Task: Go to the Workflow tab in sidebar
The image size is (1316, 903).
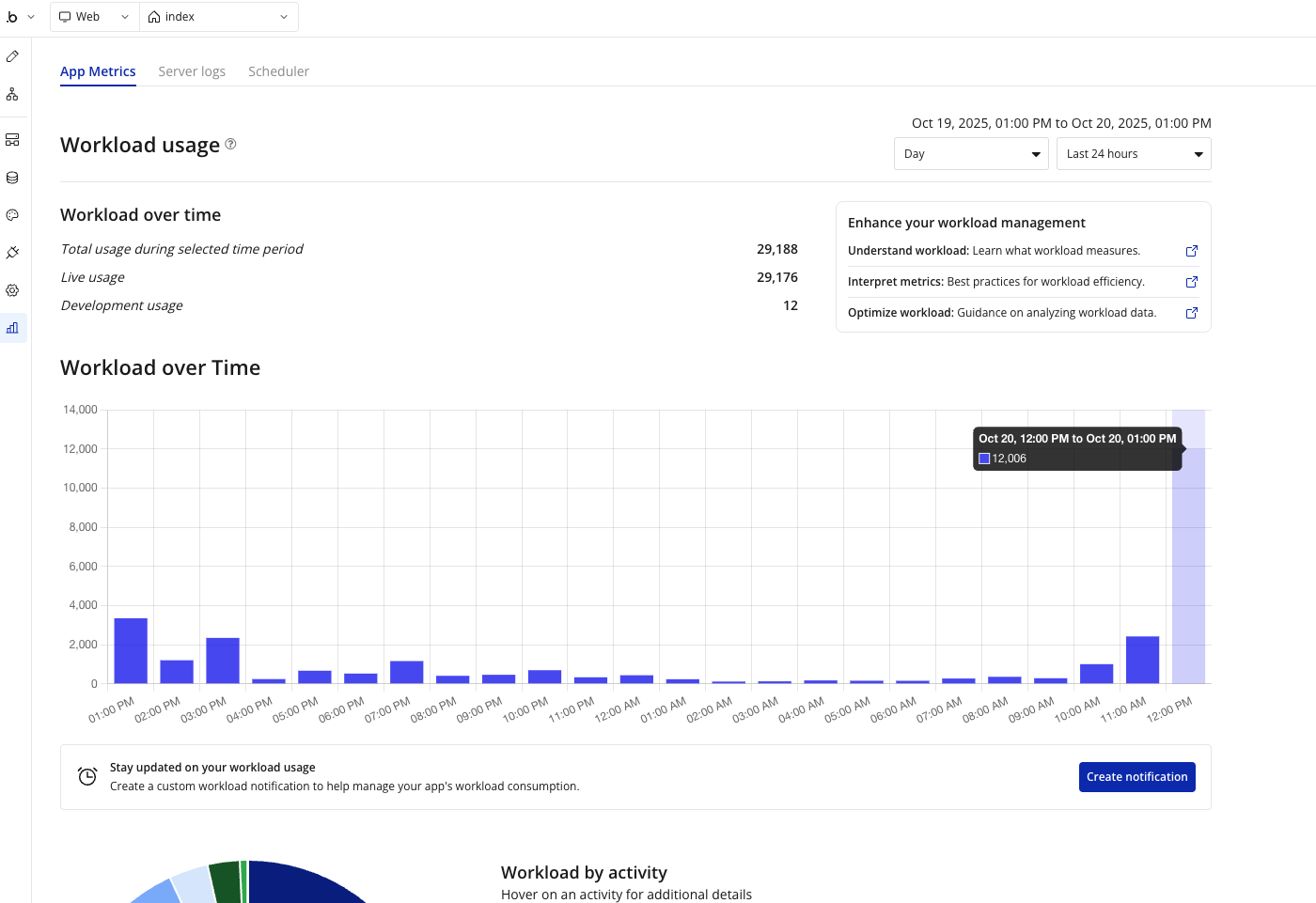Action: click(12, 94)
